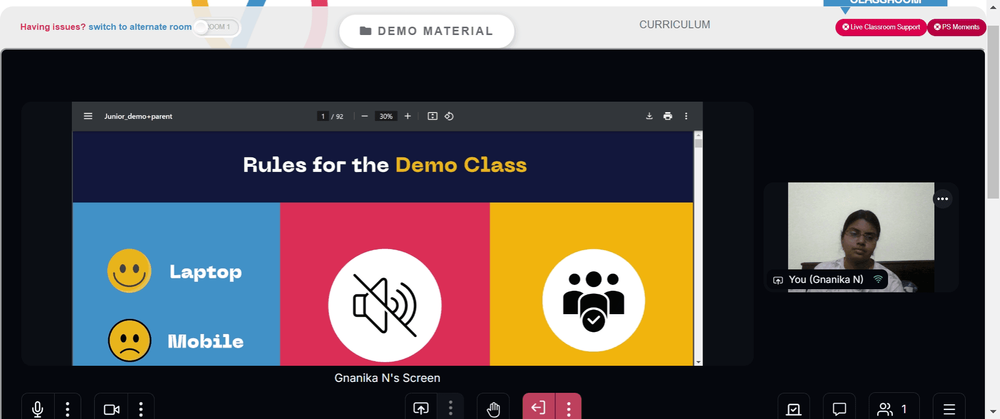The width and height of the screenshot is (1000, 419).
Task: Click the sad smiley next to Mobile
Action: click(x=129, y=341)
